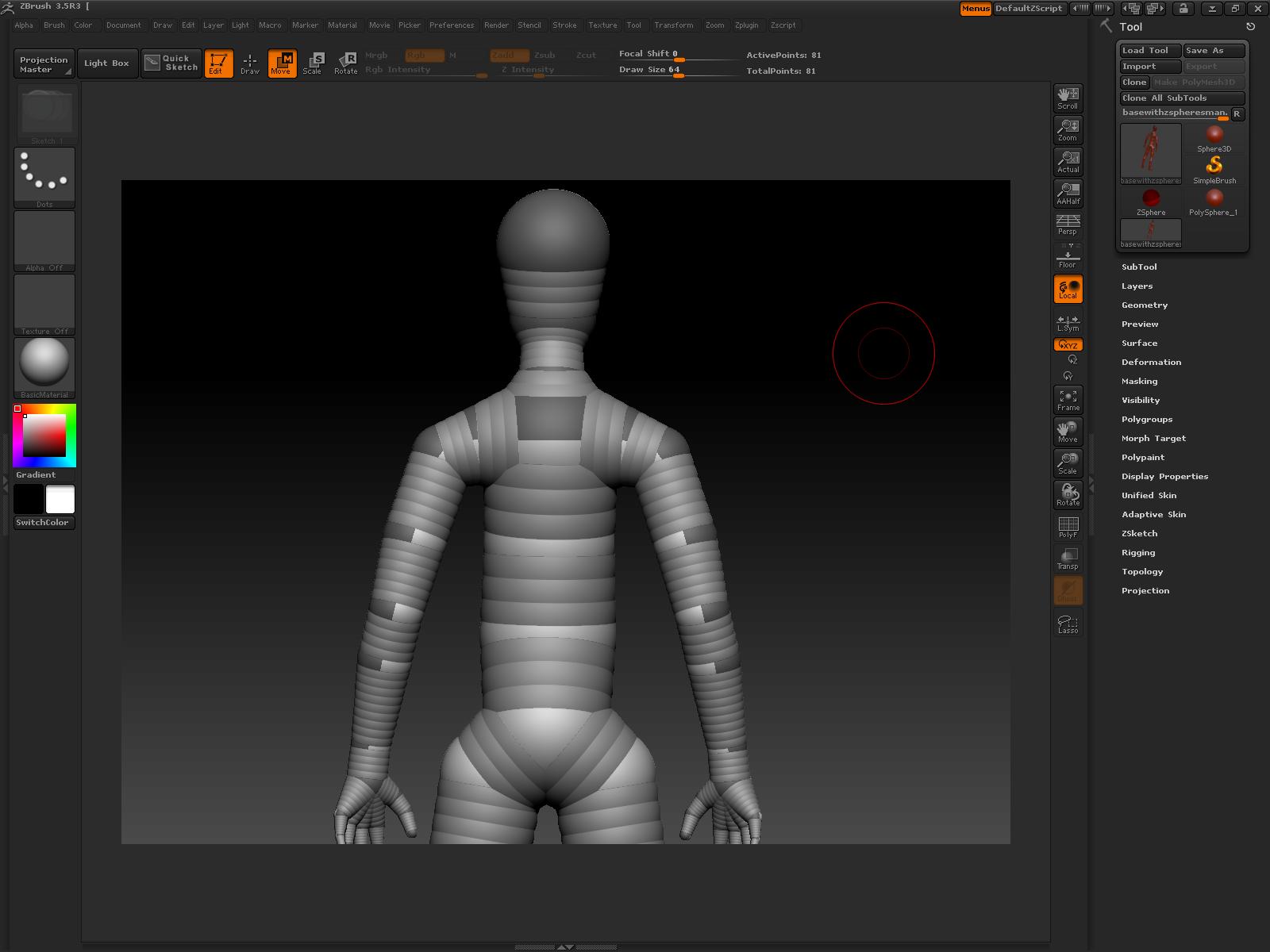Select the Draw mode icon

point(250,63)
